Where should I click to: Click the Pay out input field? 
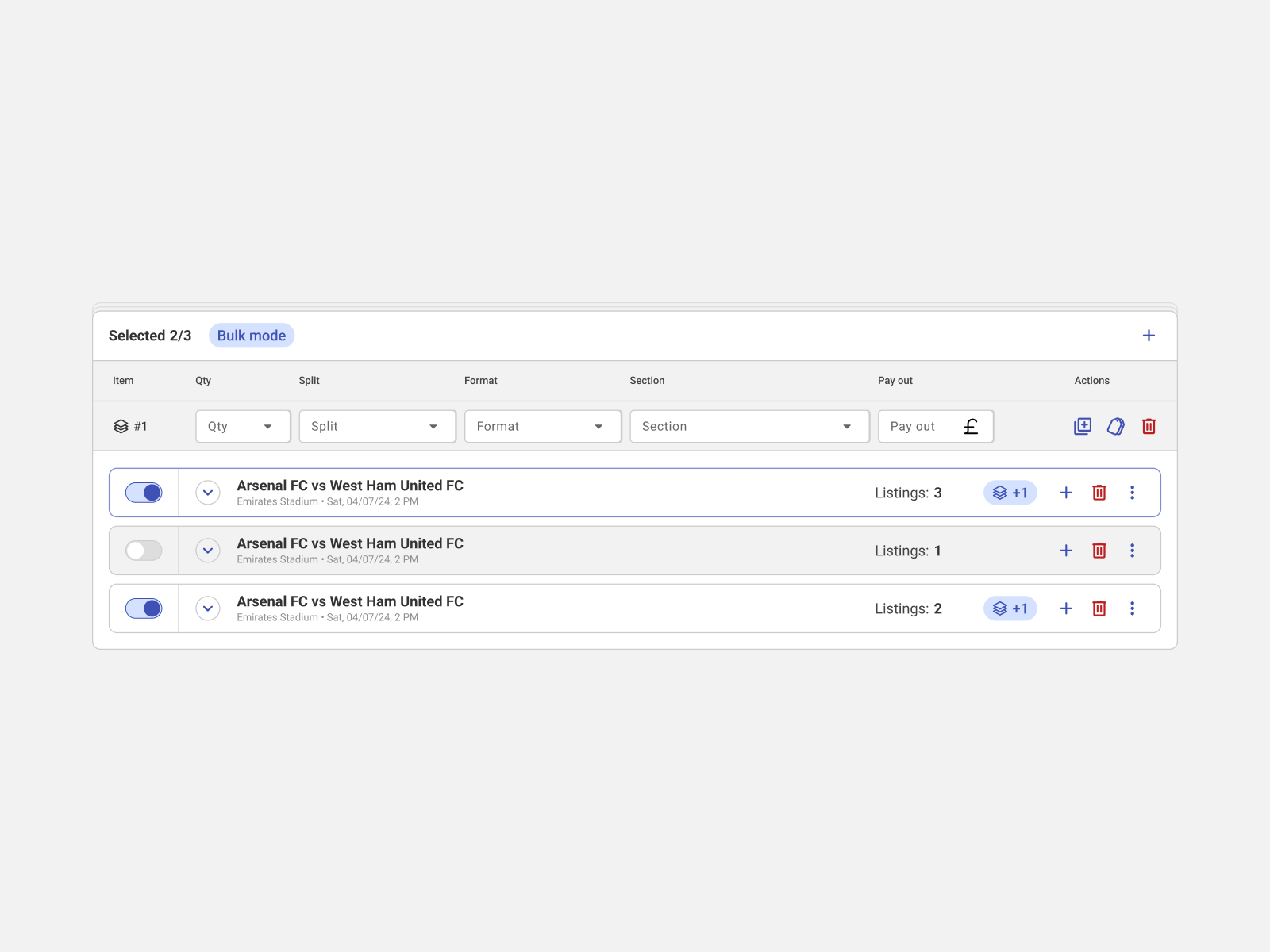pyautogui.click(x=936, y=426)
